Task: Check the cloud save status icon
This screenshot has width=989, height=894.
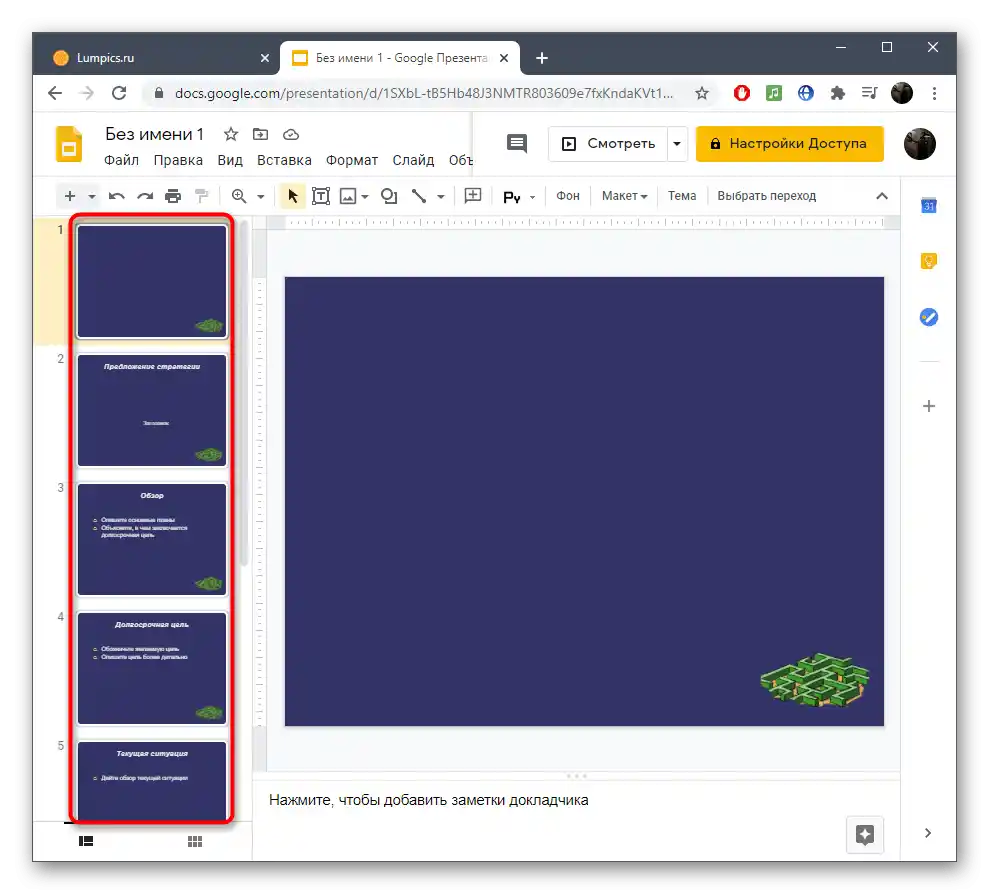Action: click(291, 134)
